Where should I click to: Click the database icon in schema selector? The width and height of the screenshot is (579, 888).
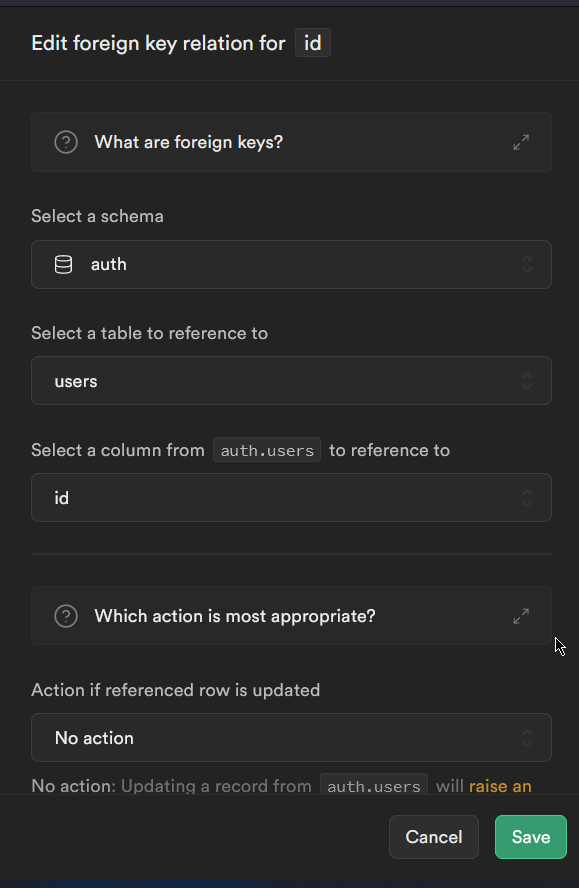[x=63, y=264]
